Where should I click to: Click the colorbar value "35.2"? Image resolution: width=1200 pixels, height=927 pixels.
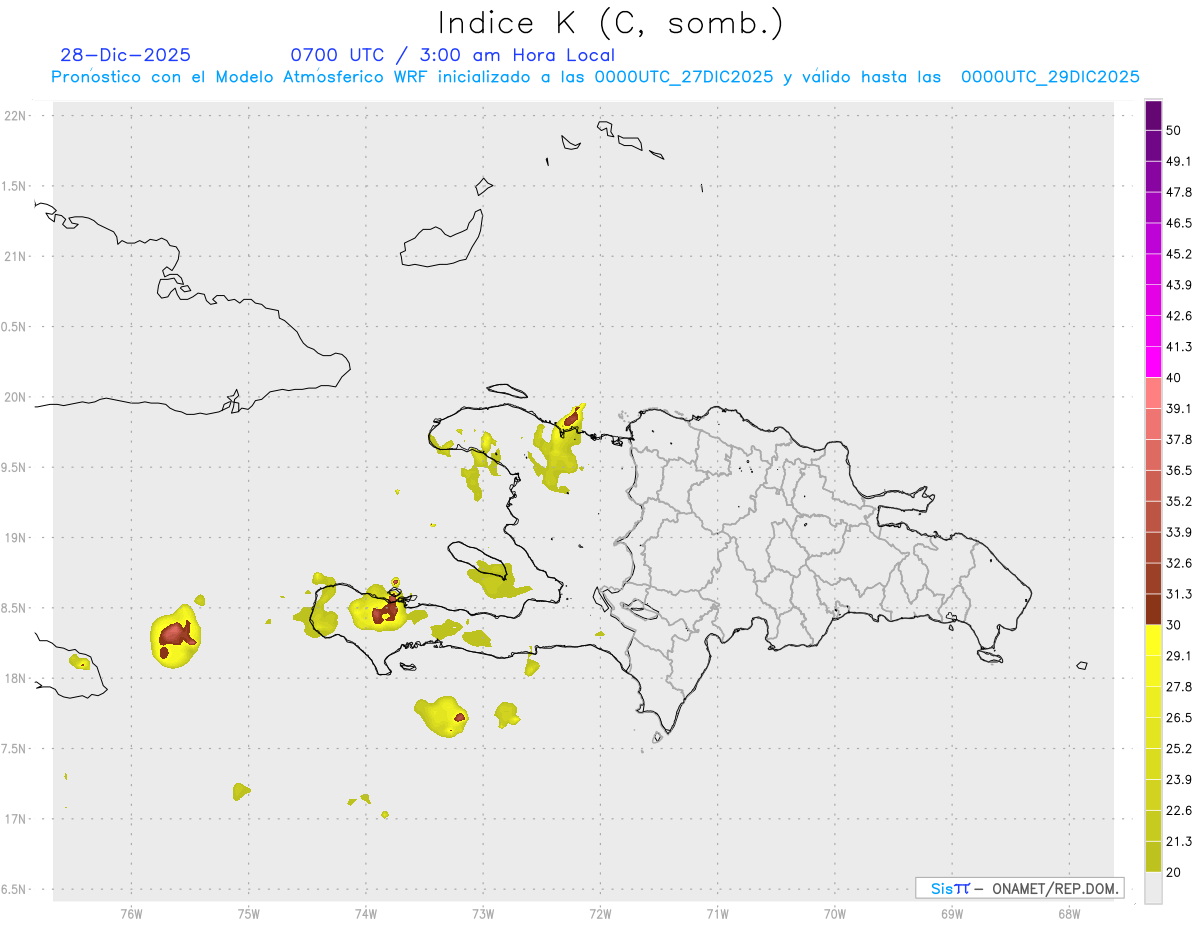(1178, 501)
